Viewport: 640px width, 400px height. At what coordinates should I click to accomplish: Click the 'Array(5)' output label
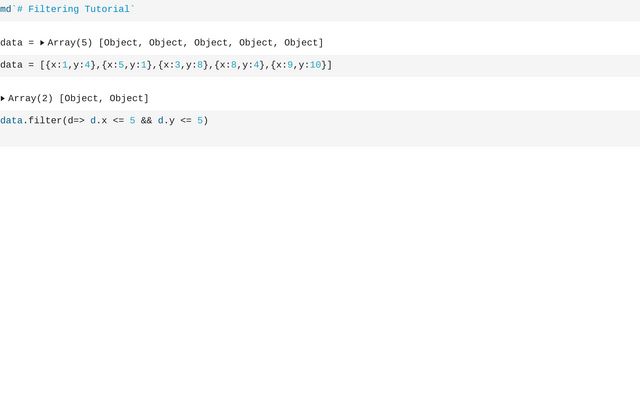click(70, 43)
